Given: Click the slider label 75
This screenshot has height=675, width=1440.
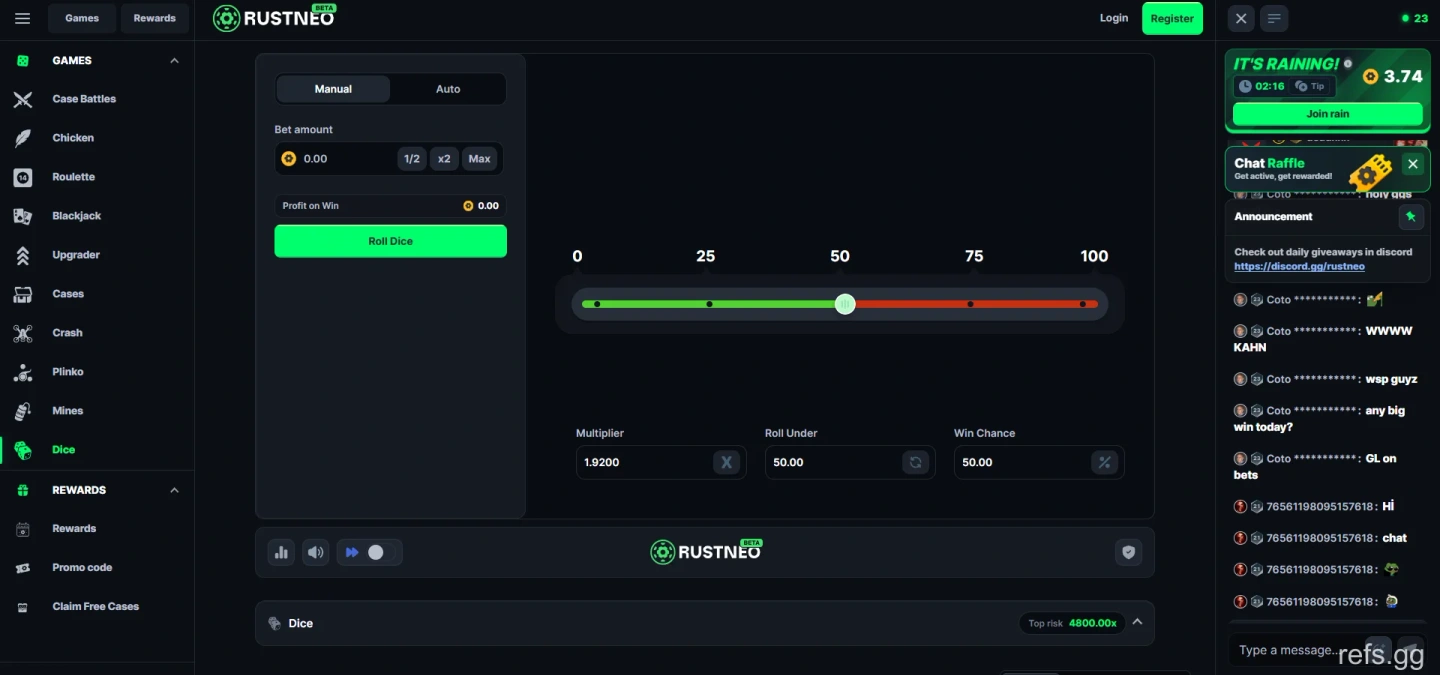Looking at the screenshot, I should [x=974, y=256].
